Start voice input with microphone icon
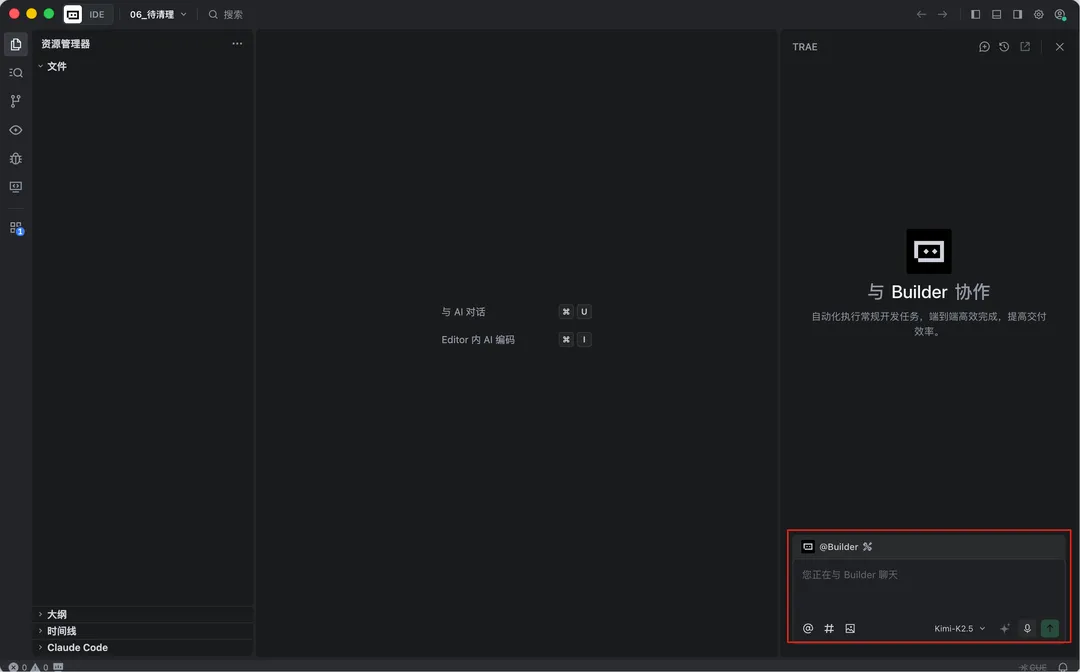This screenshot has height=672, width=1080. click(1027, 628)
